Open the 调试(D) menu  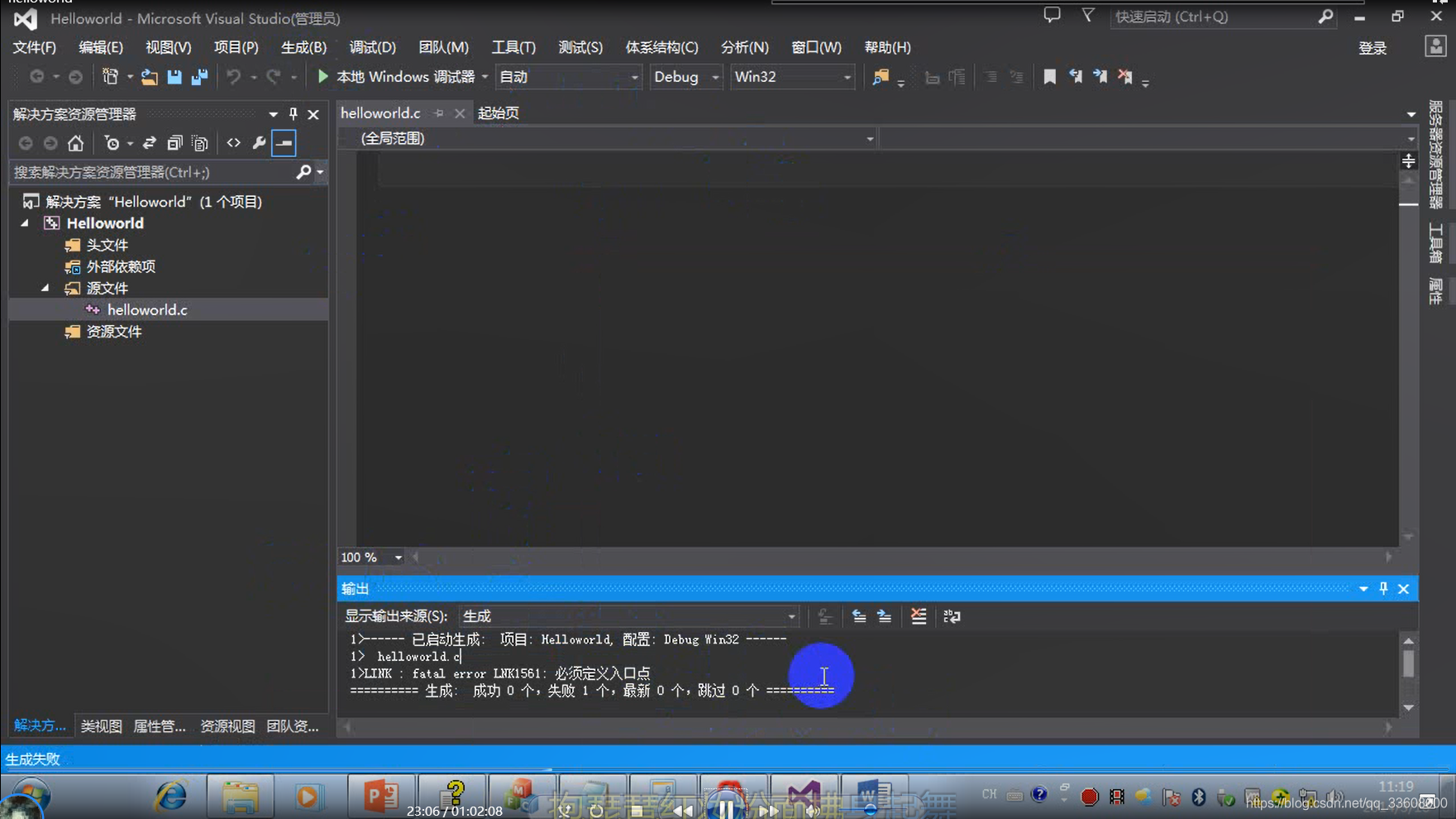[x=372, y=47]
